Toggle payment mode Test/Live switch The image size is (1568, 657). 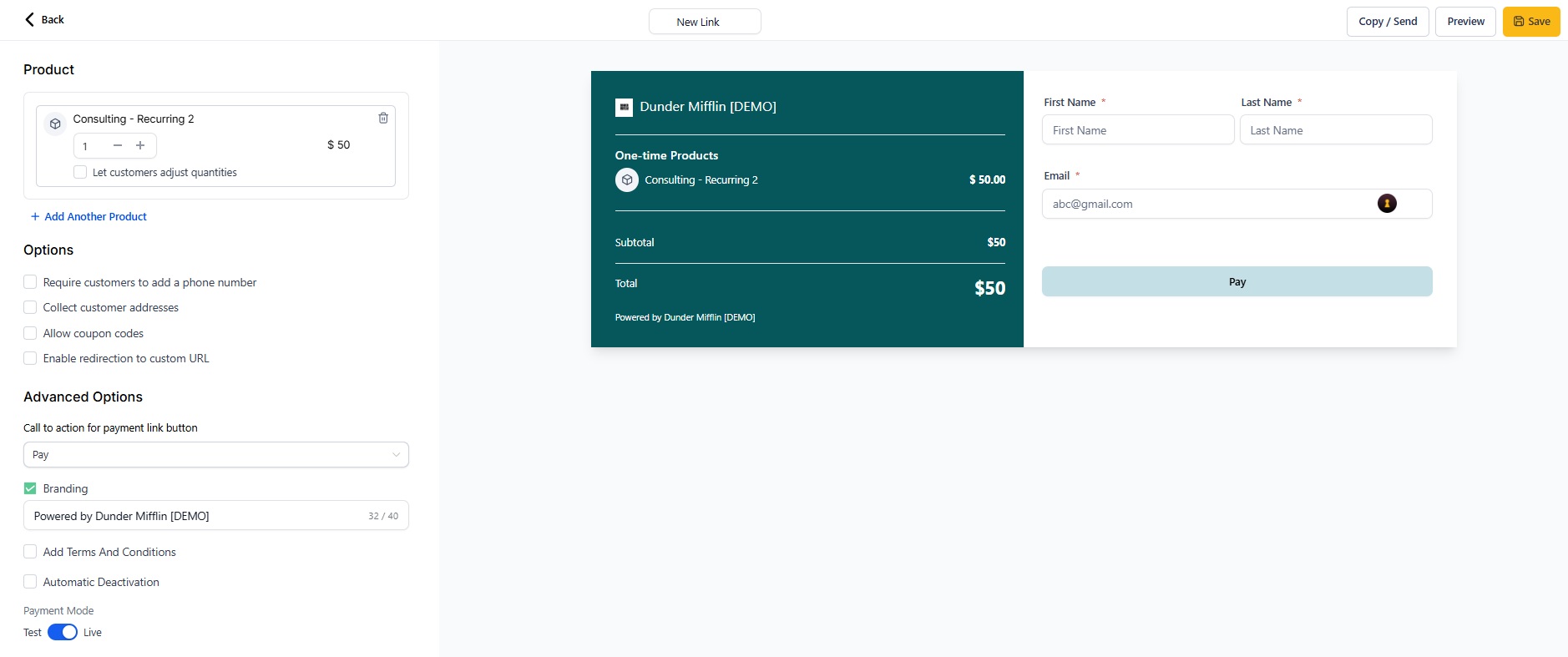tap(63, 632)
